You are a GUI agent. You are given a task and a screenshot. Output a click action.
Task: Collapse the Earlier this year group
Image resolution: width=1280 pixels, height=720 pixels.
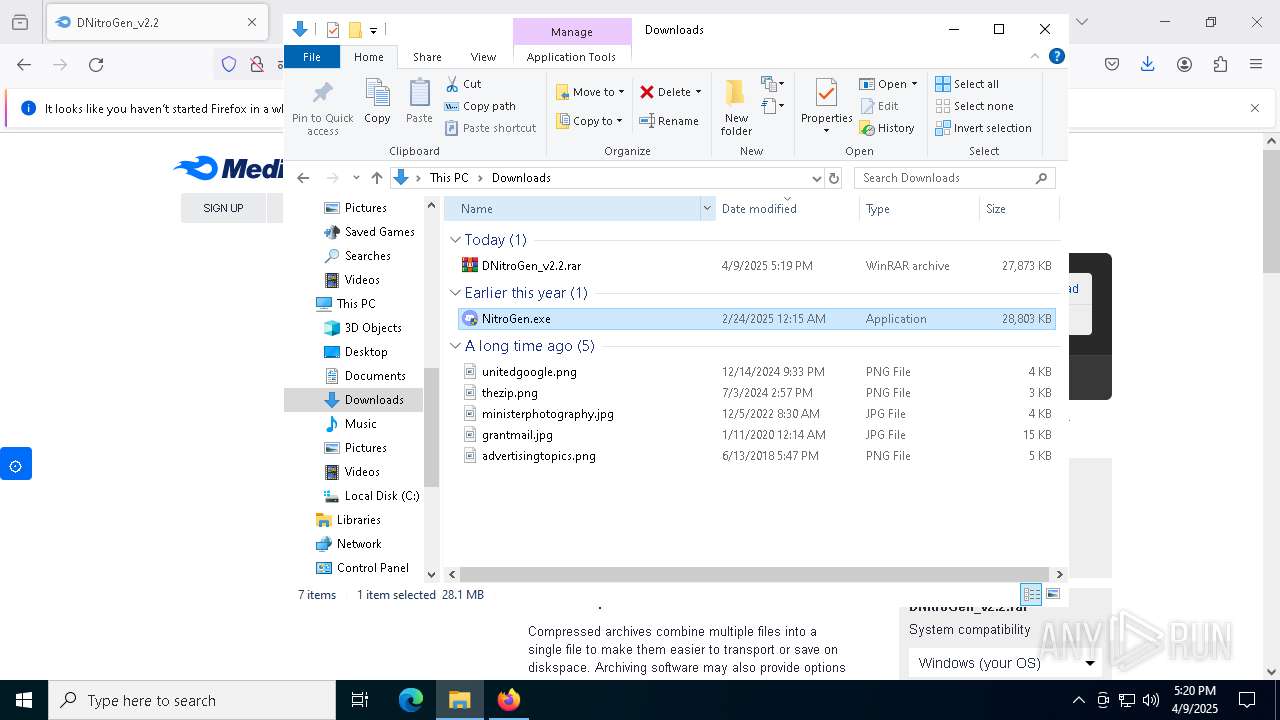tap(455, 293)
